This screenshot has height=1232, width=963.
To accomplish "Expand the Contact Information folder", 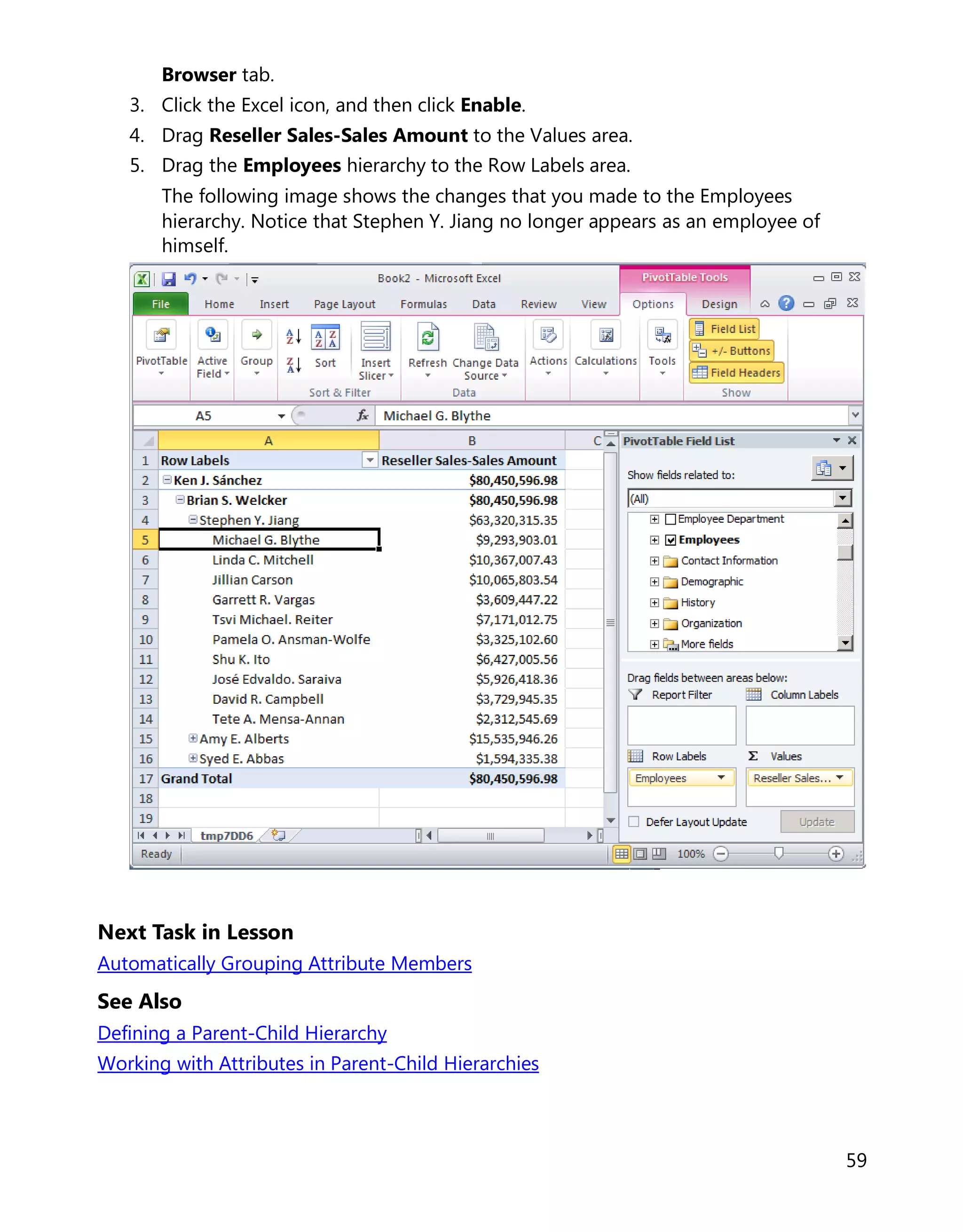I will pyautogui.click(x=655, y=561).
